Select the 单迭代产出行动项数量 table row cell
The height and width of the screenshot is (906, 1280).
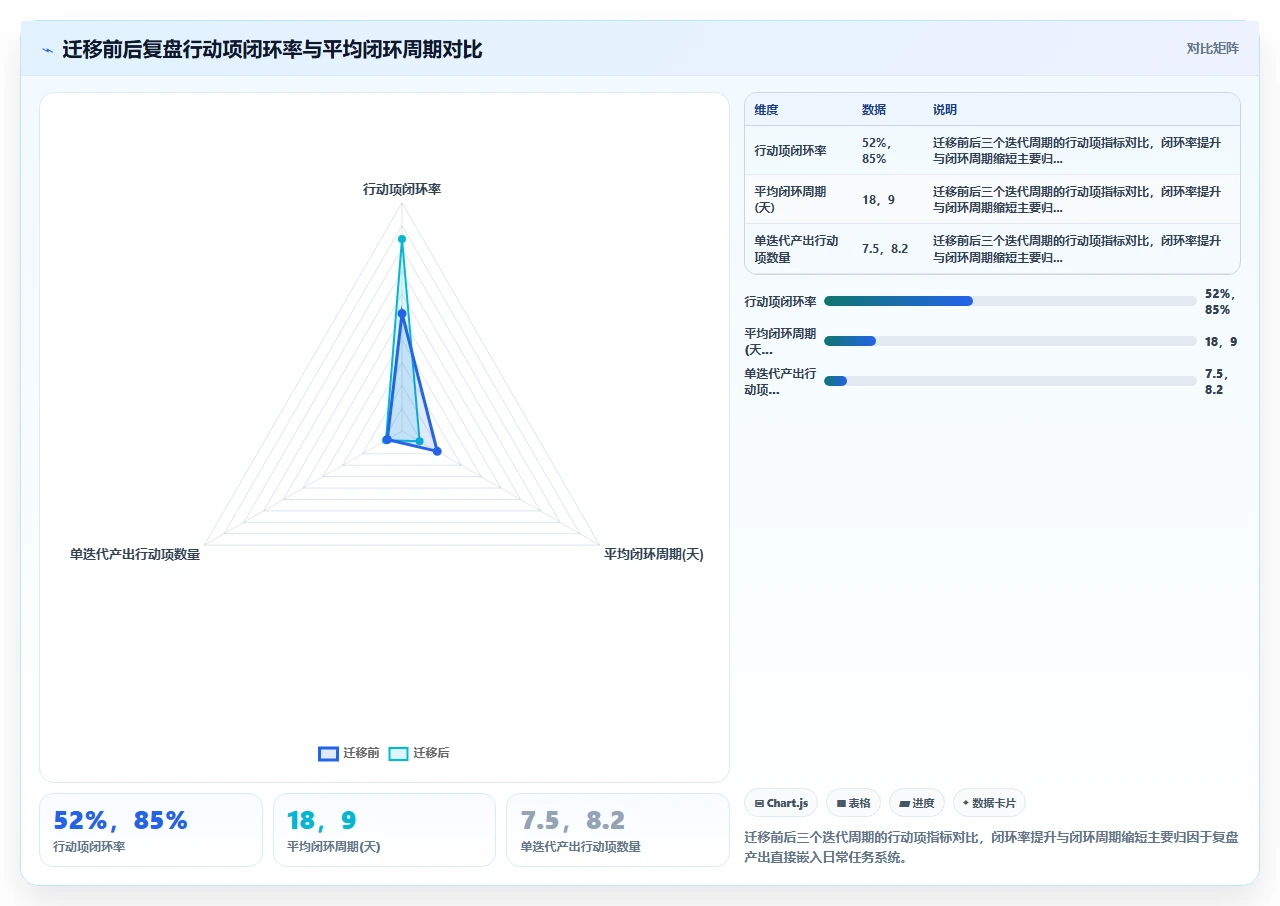click(x=797, y=249)
